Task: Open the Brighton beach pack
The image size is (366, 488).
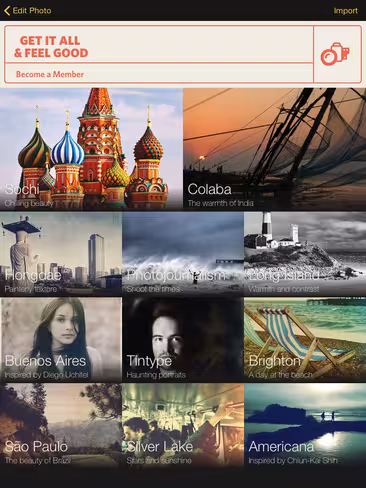Action: (305, 339)
